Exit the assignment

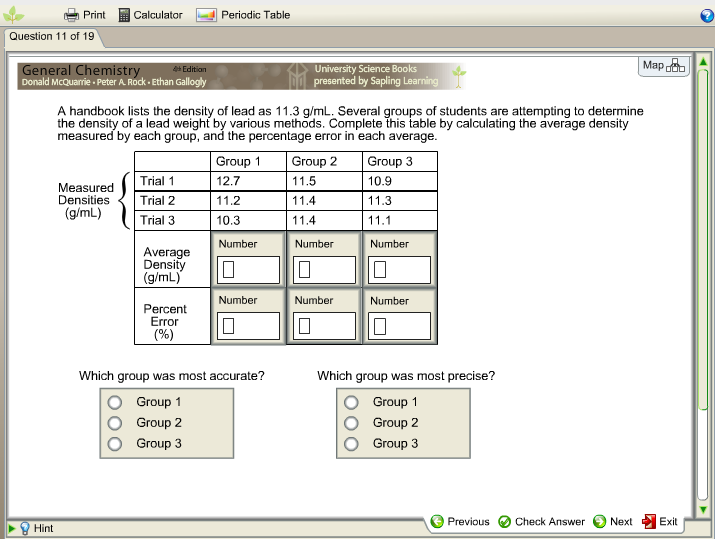point(660,521)
